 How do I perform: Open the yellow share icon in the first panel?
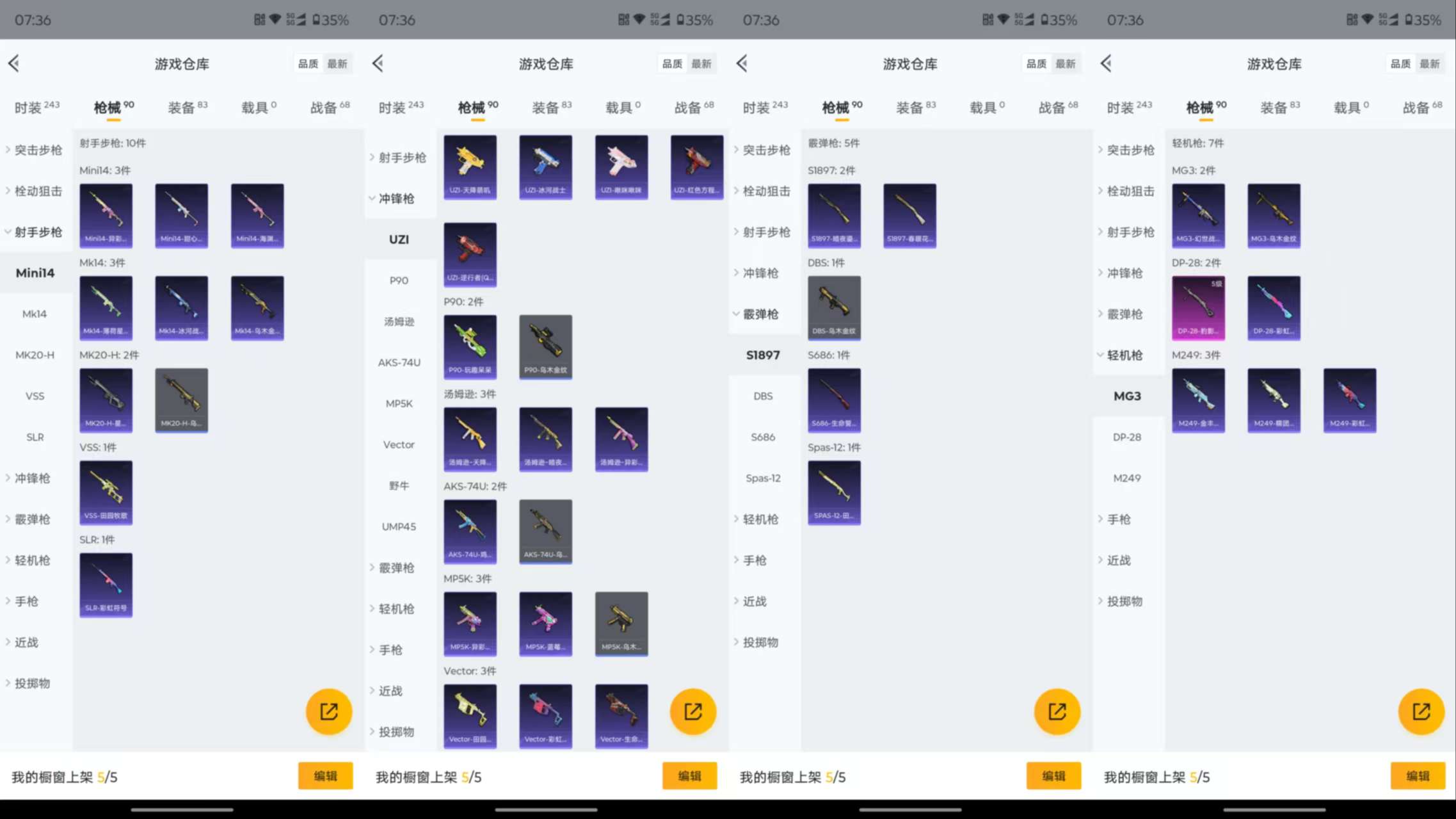(x=328, y=711)
